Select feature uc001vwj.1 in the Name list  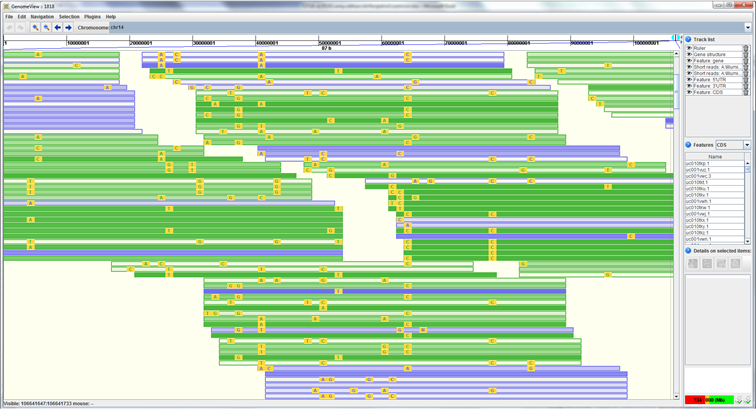[715, 214]
